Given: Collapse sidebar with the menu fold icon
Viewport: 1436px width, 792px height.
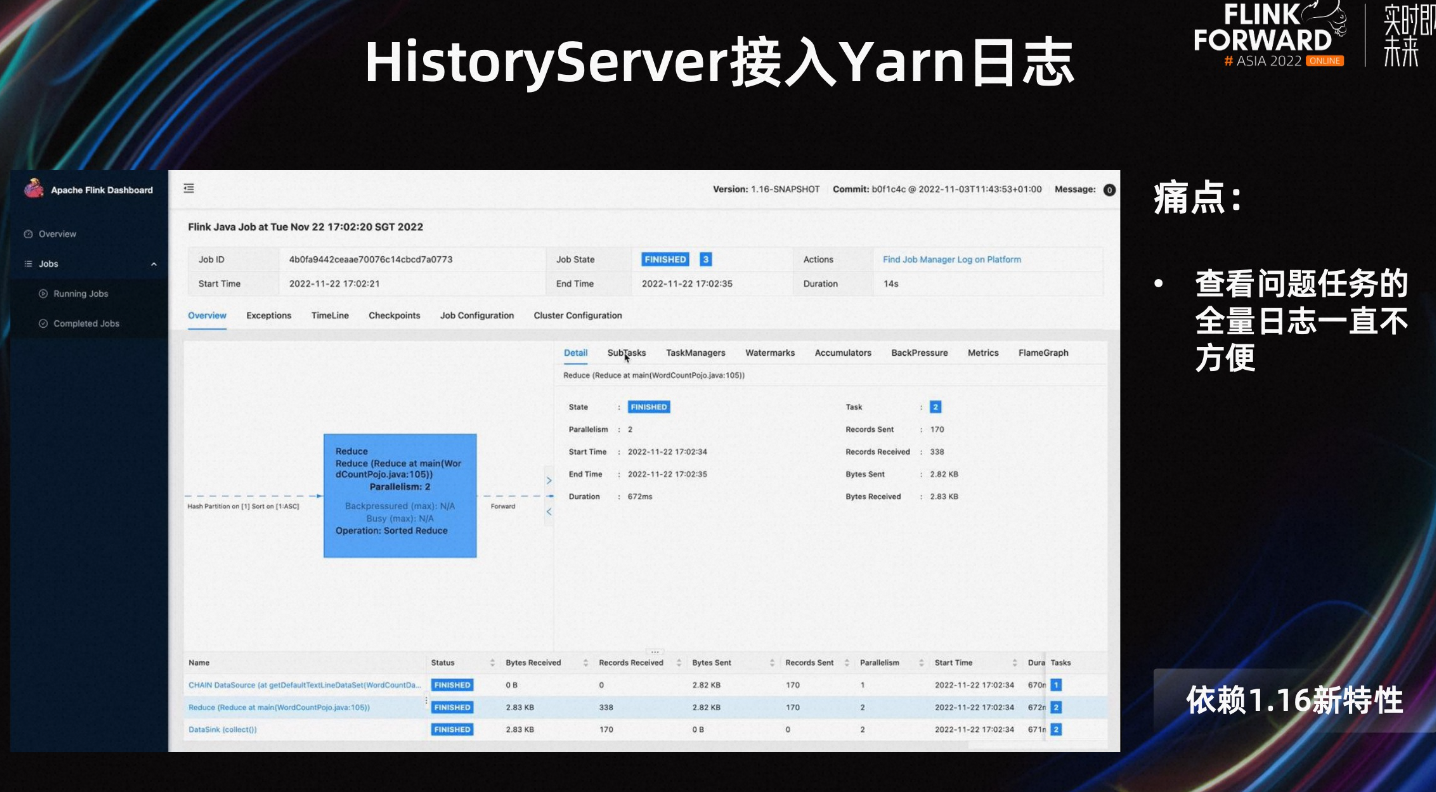Looking at the screenshot, I should pos(189,188).
